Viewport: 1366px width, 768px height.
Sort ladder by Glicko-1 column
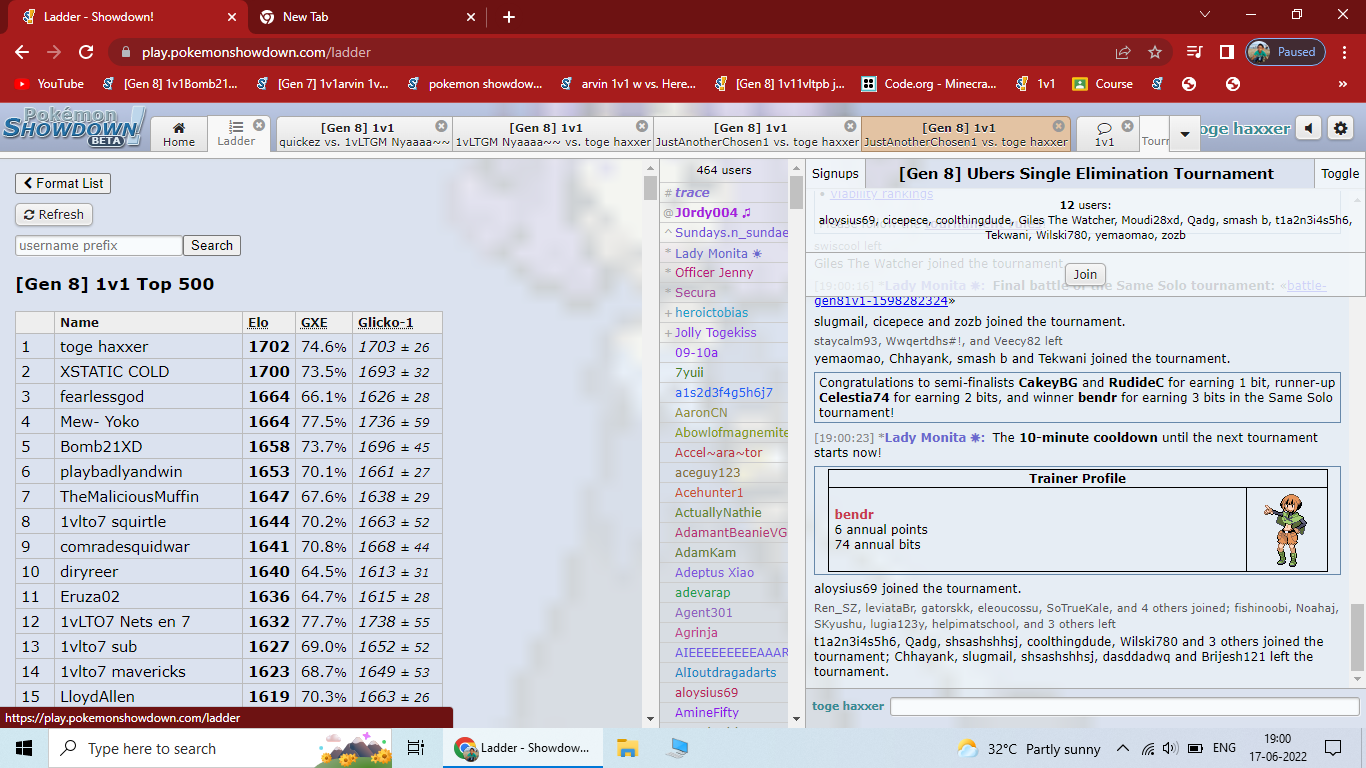tap(386, 322)
